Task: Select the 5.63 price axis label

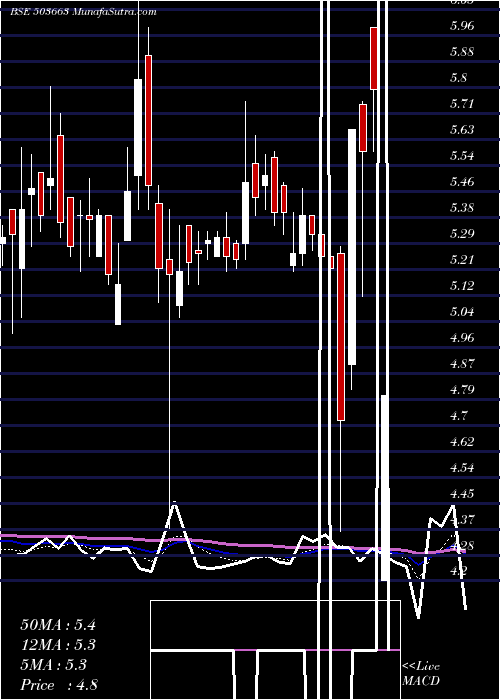Action: [462, 129]
